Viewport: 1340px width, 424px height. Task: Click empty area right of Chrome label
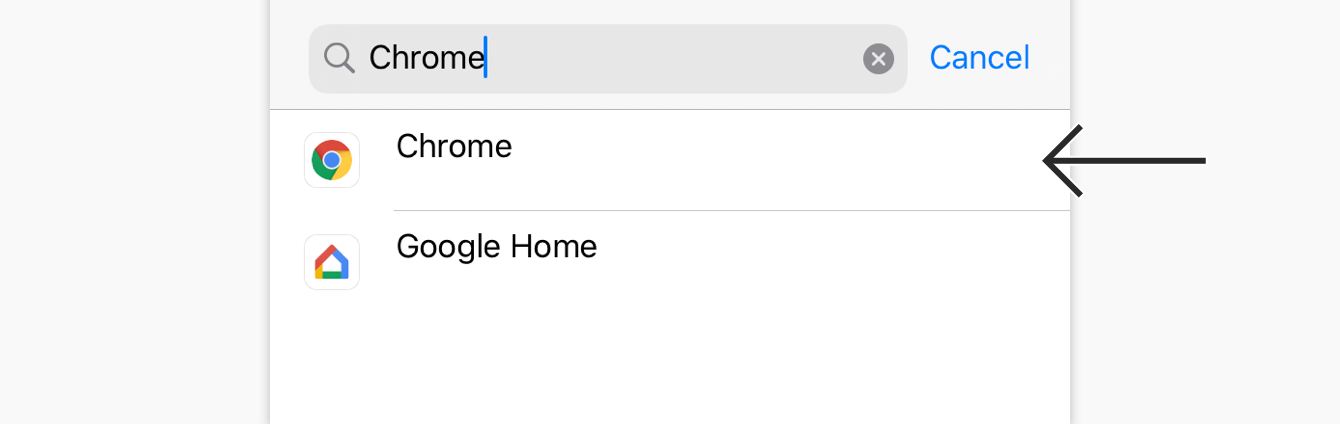770,160
